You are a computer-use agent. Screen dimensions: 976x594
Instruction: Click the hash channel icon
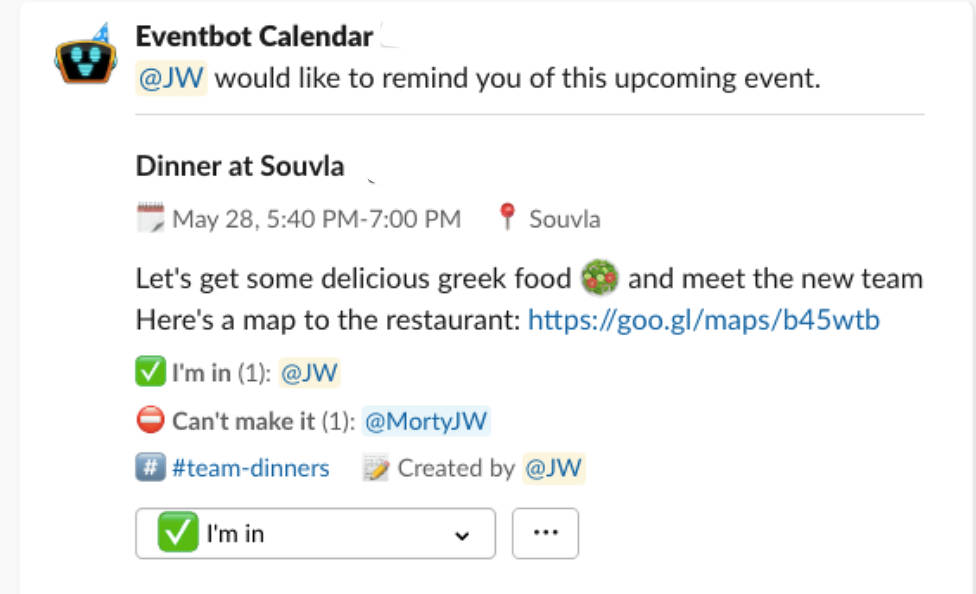[x=149, y=467]
